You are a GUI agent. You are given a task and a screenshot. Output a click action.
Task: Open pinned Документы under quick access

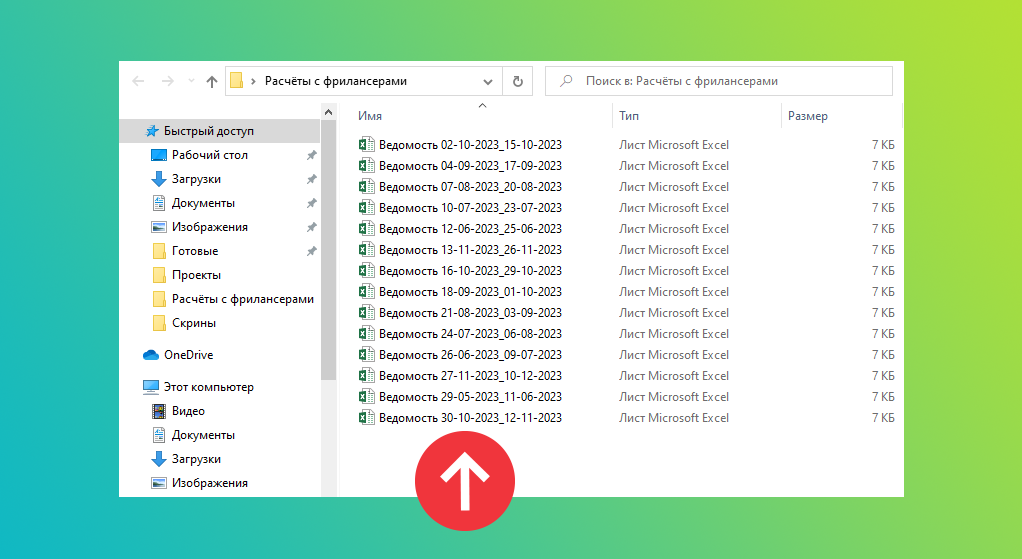tap(203, 203)
